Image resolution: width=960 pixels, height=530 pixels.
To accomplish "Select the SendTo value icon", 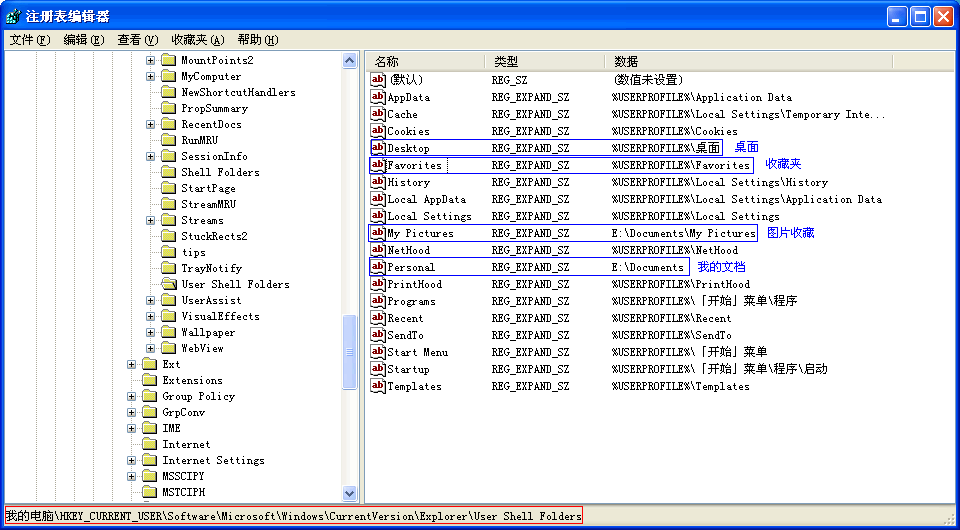I will coord(378,335).
